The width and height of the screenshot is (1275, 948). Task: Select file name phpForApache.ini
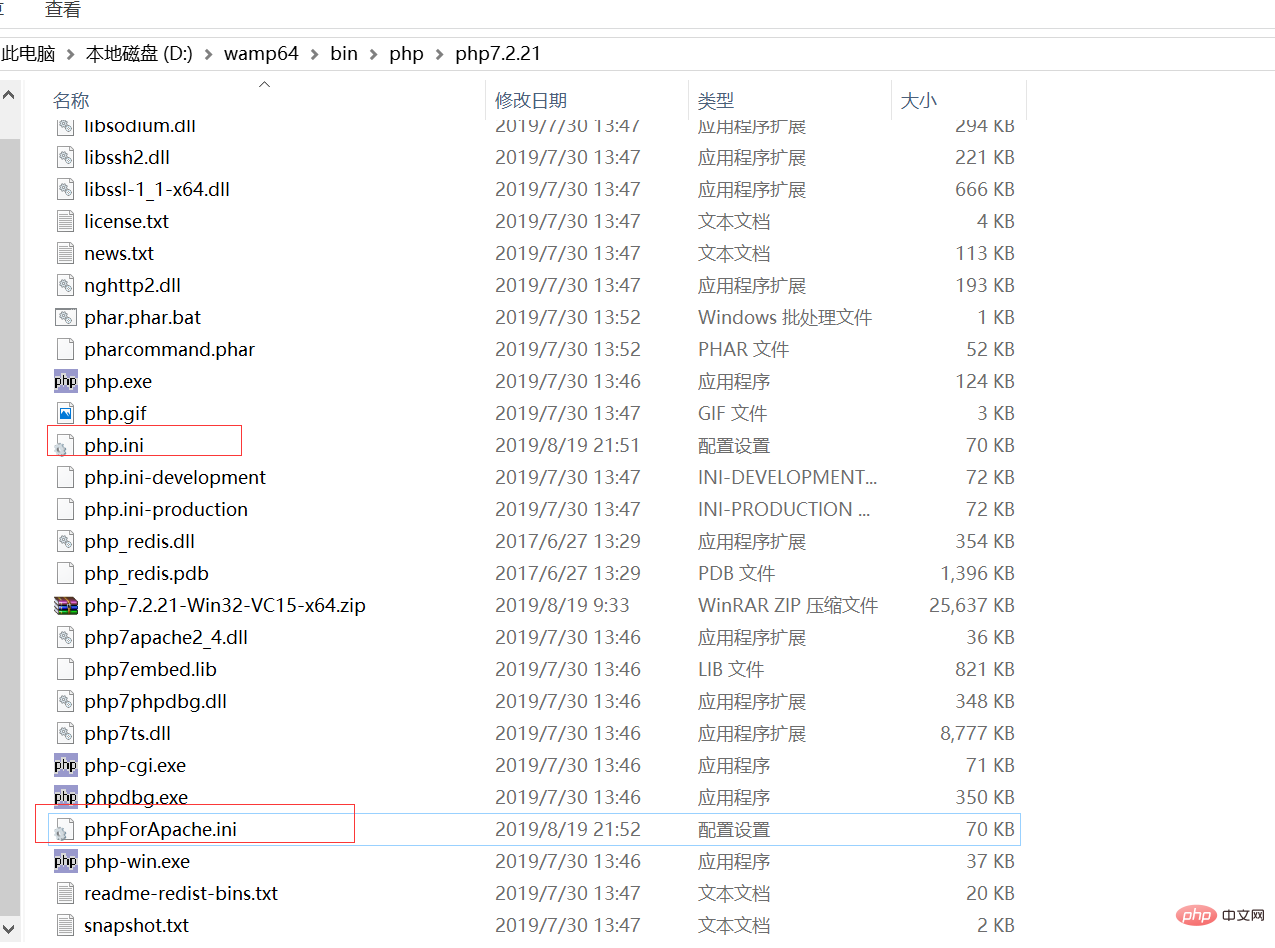coord(161,829)
